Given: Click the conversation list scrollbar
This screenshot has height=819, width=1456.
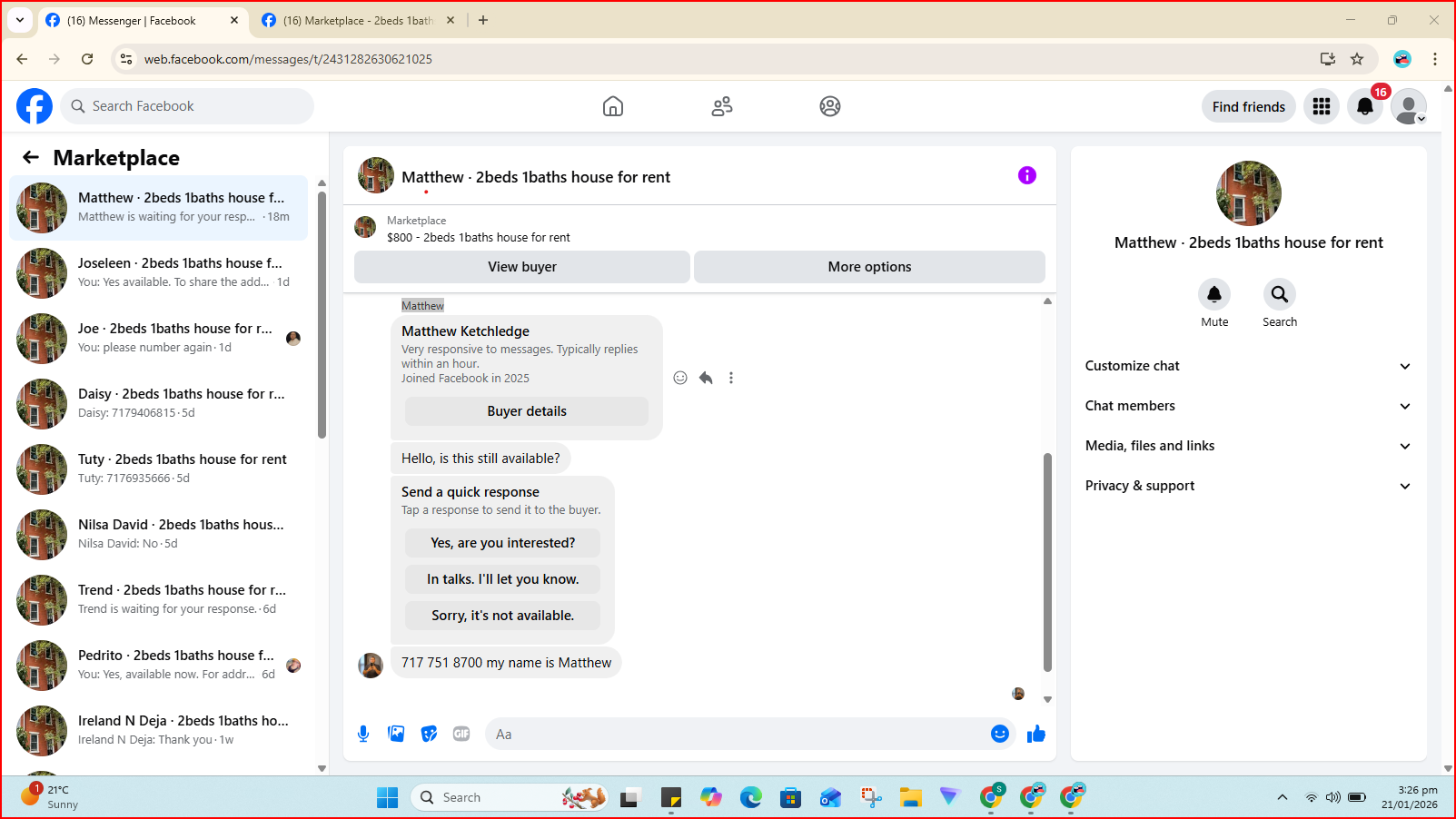Looking at the screenshot, I should (322, 313).
